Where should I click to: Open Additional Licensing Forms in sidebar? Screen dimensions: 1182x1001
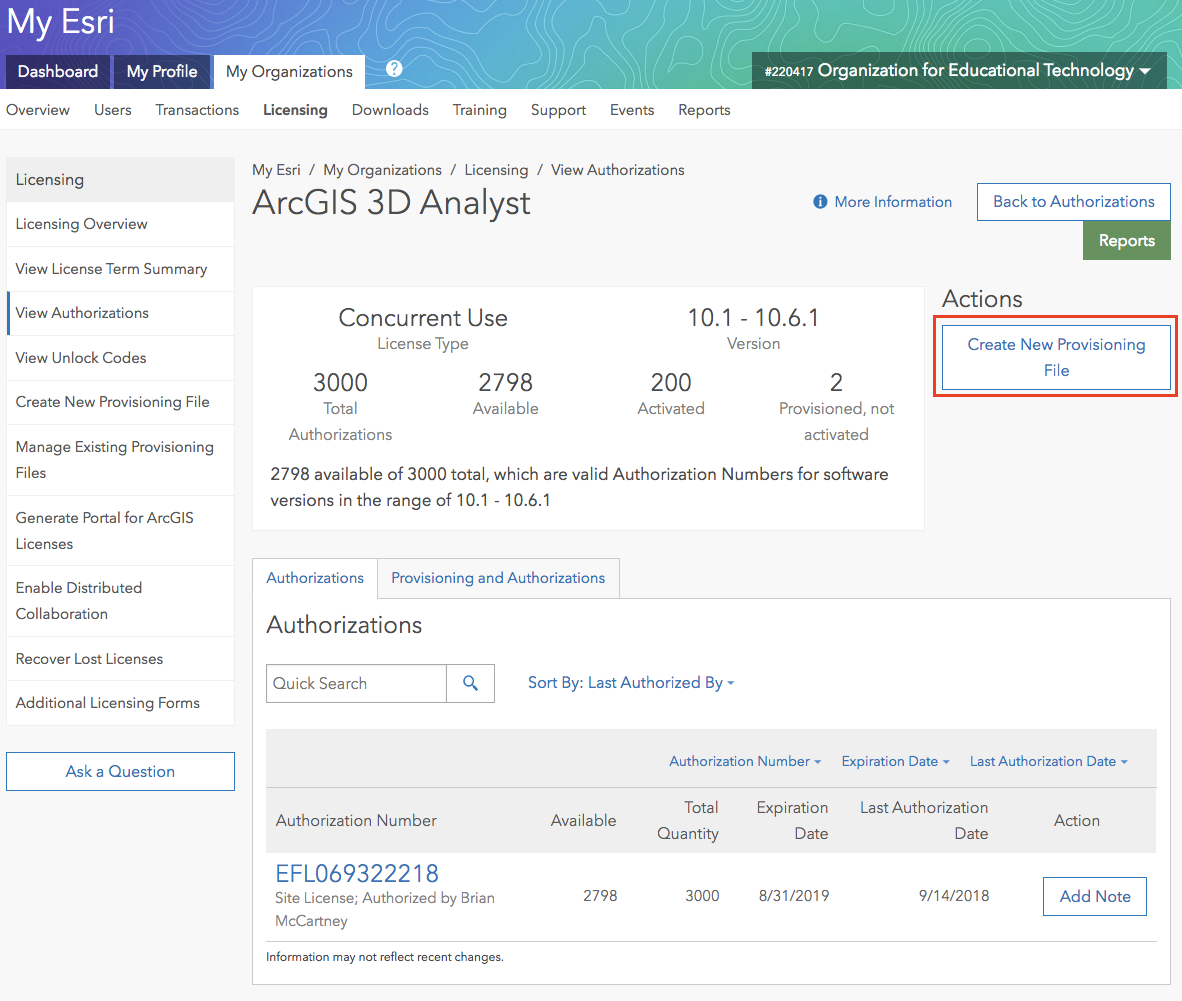tap(121, 703)
